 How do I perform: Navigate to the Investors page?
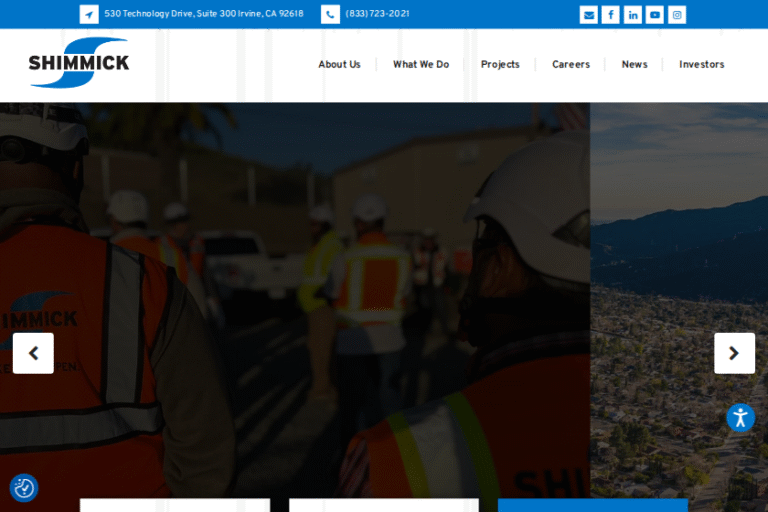point(701,64)
